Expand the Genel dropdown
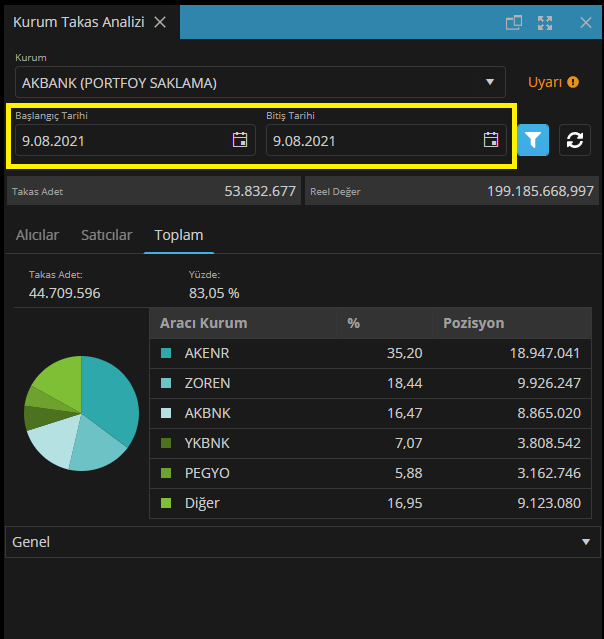This screenshot has height=639, width=604. click(302, 542)
